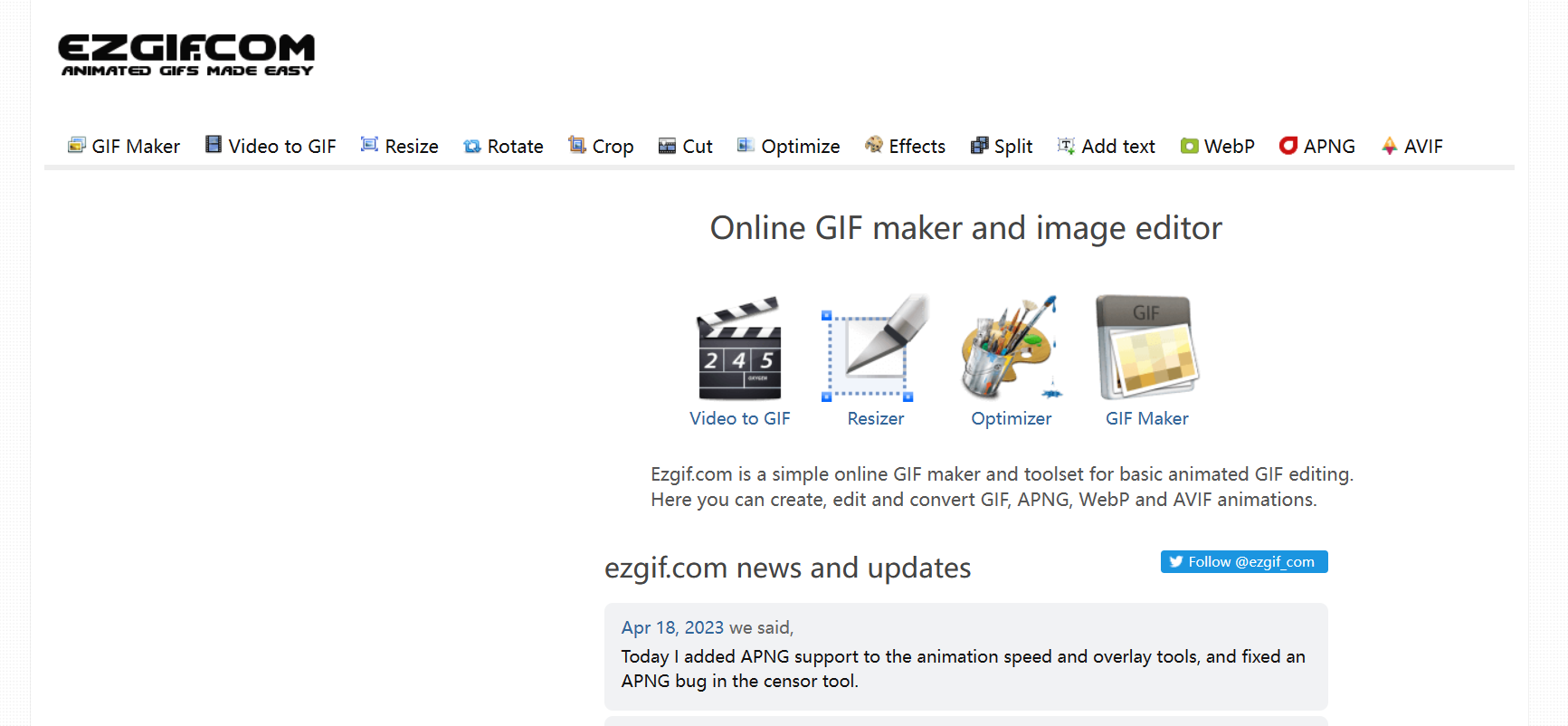
Task: Click the ezgif.com logo
Action: tap(186, 55)
